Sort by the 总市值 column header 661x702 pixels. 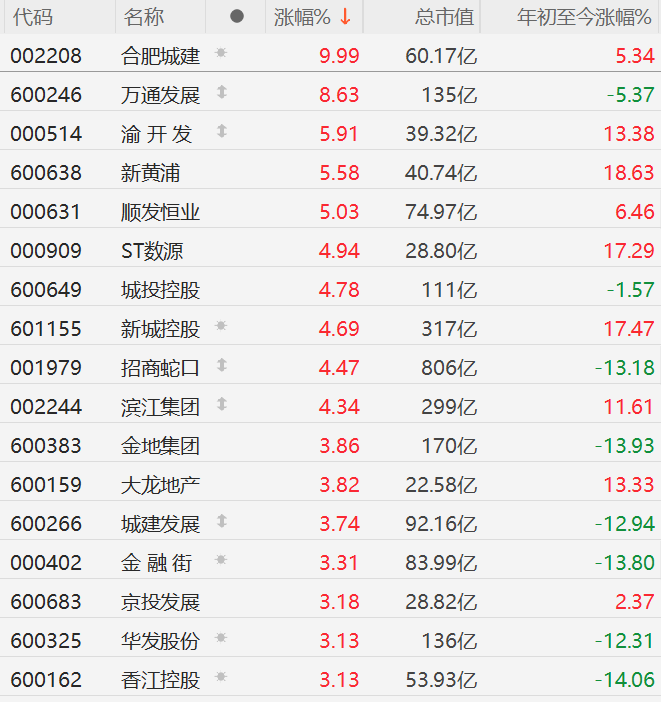445,17
